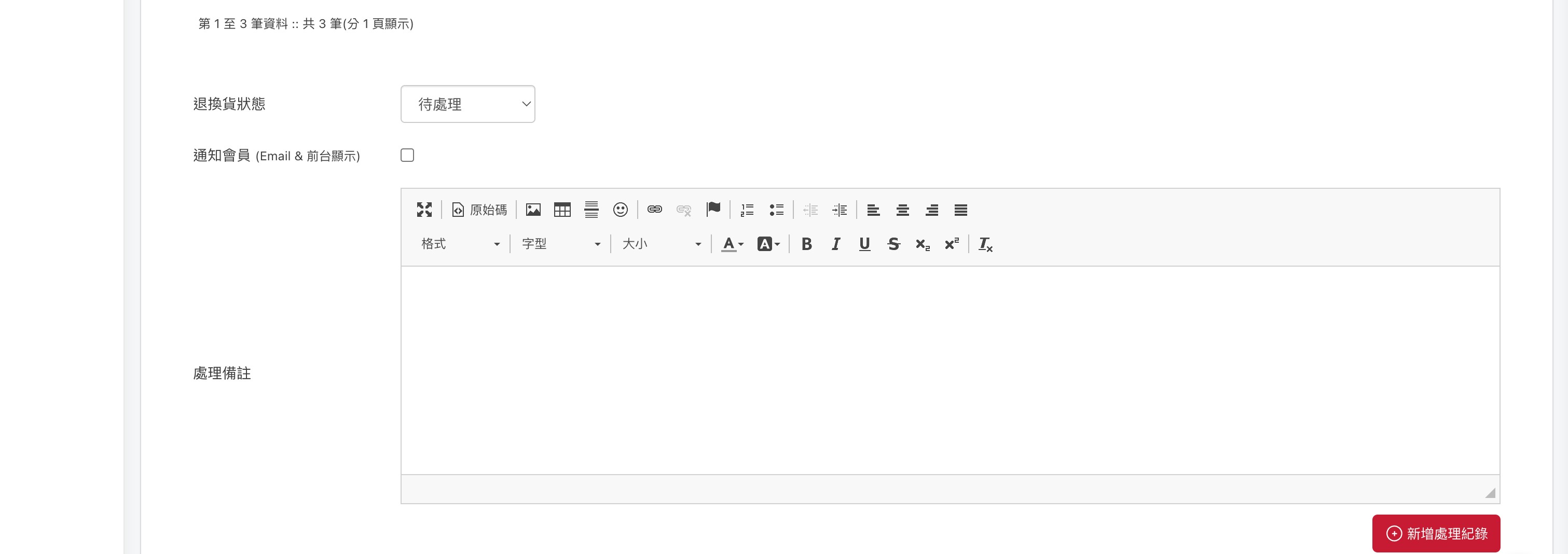Align text right
The image size is (1568, 554).
click(931, 210)
